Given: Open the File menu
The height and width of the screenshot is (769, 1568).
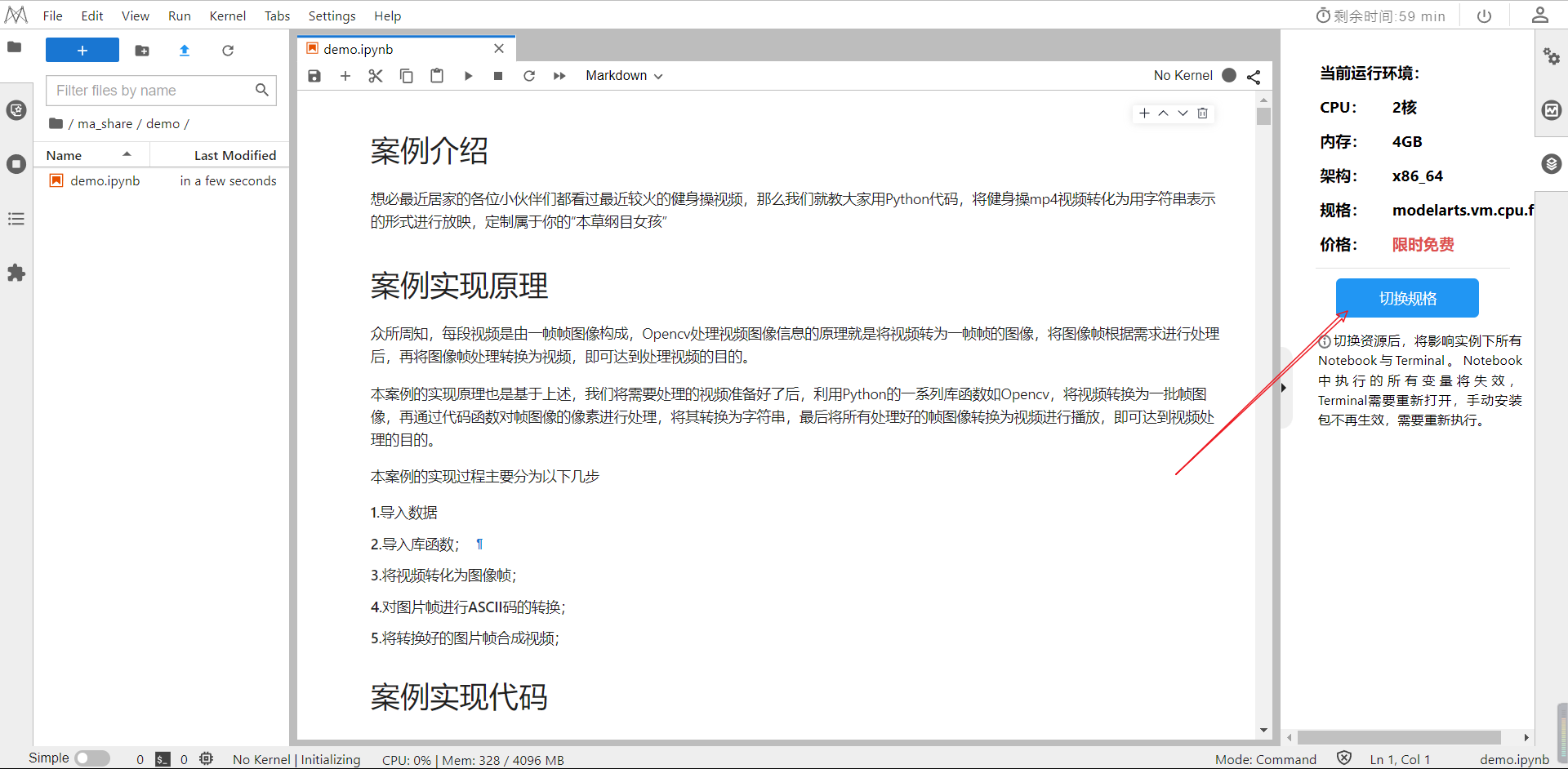Looking at the screenshot, I should [x=53, y=16].
